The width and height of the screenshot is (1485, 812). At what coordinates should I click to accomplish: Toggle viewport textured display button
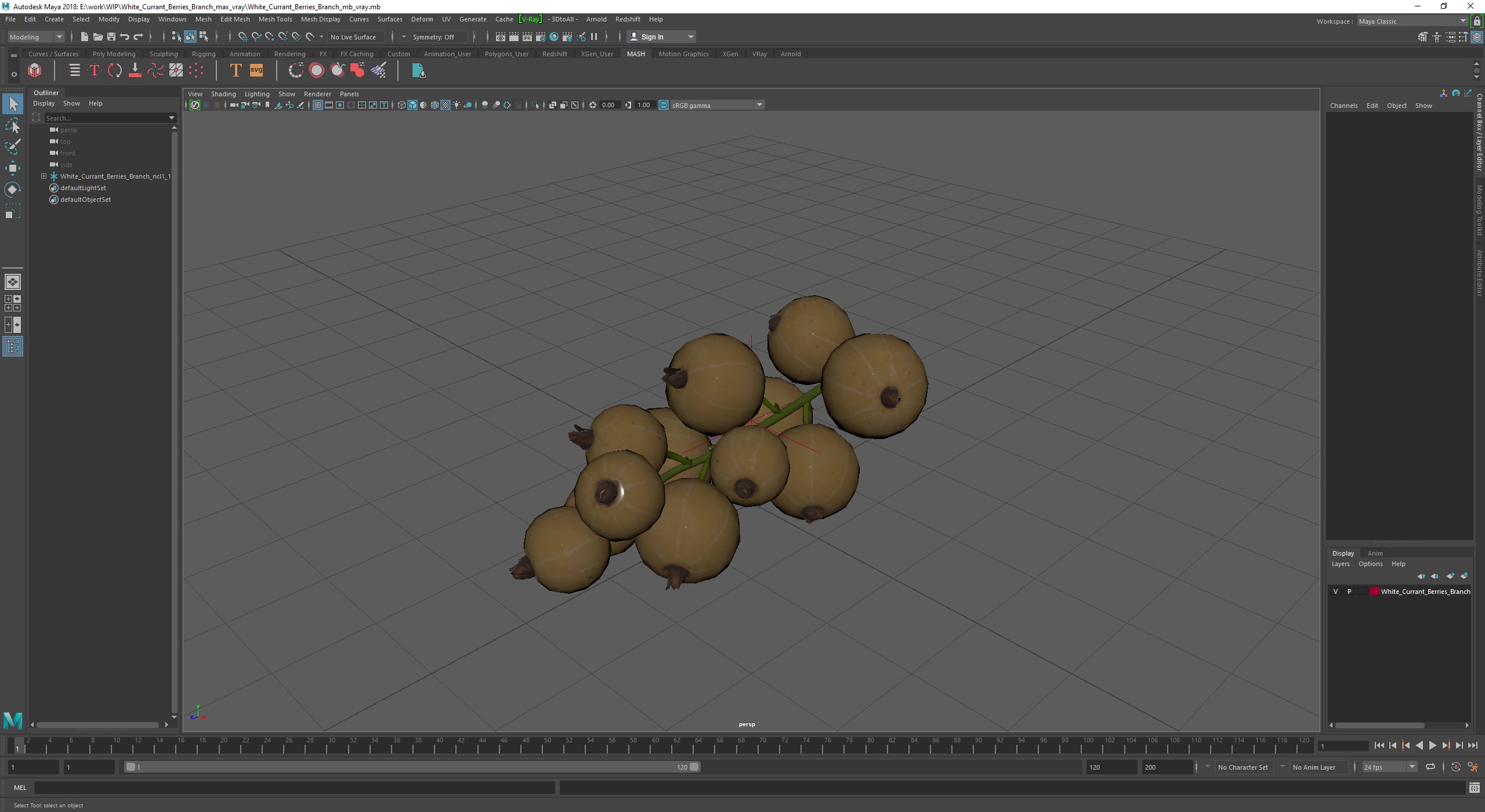445,105
